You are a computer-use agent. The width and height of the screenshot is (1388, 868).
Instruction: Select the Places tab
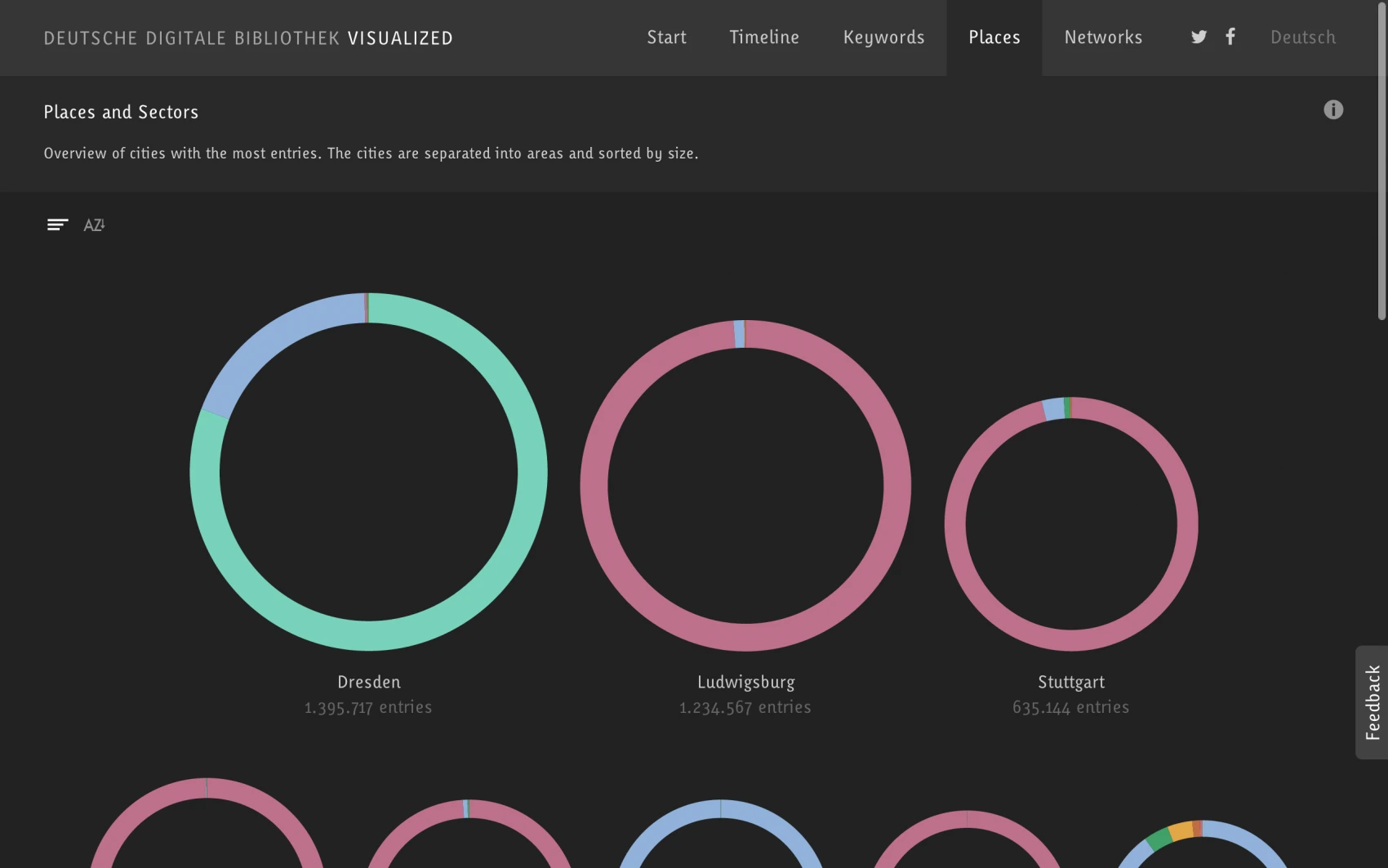[994, 38]
